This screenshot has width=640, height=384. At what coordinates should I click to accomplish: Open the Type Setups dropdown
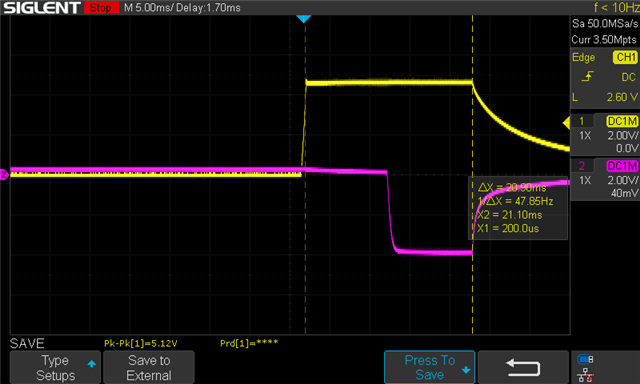55,367
